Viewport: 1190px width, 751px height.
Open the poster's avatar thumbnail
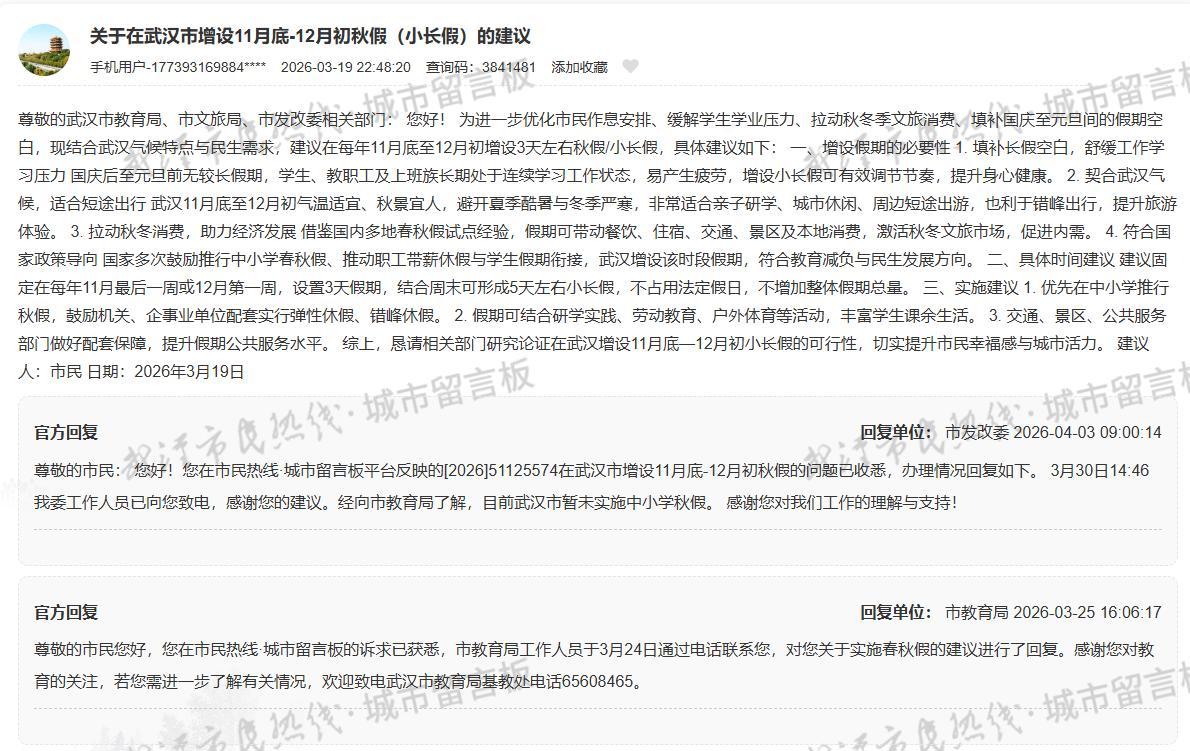(44, 50)
